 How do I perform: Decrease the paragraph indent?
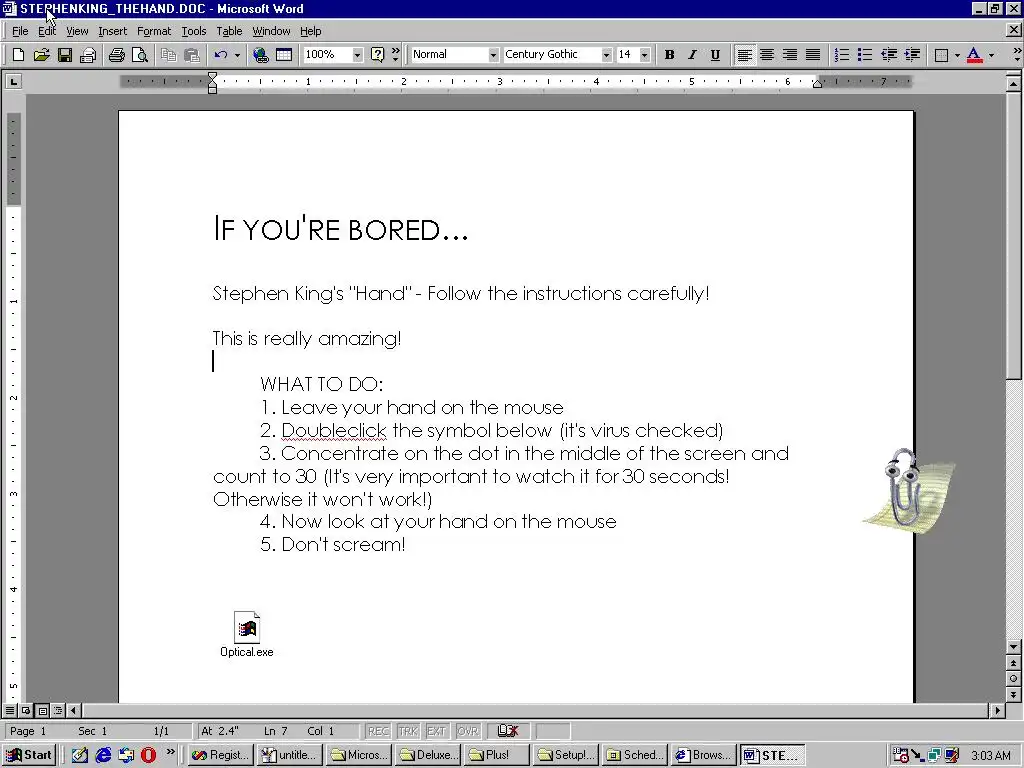tap(889, 55)
